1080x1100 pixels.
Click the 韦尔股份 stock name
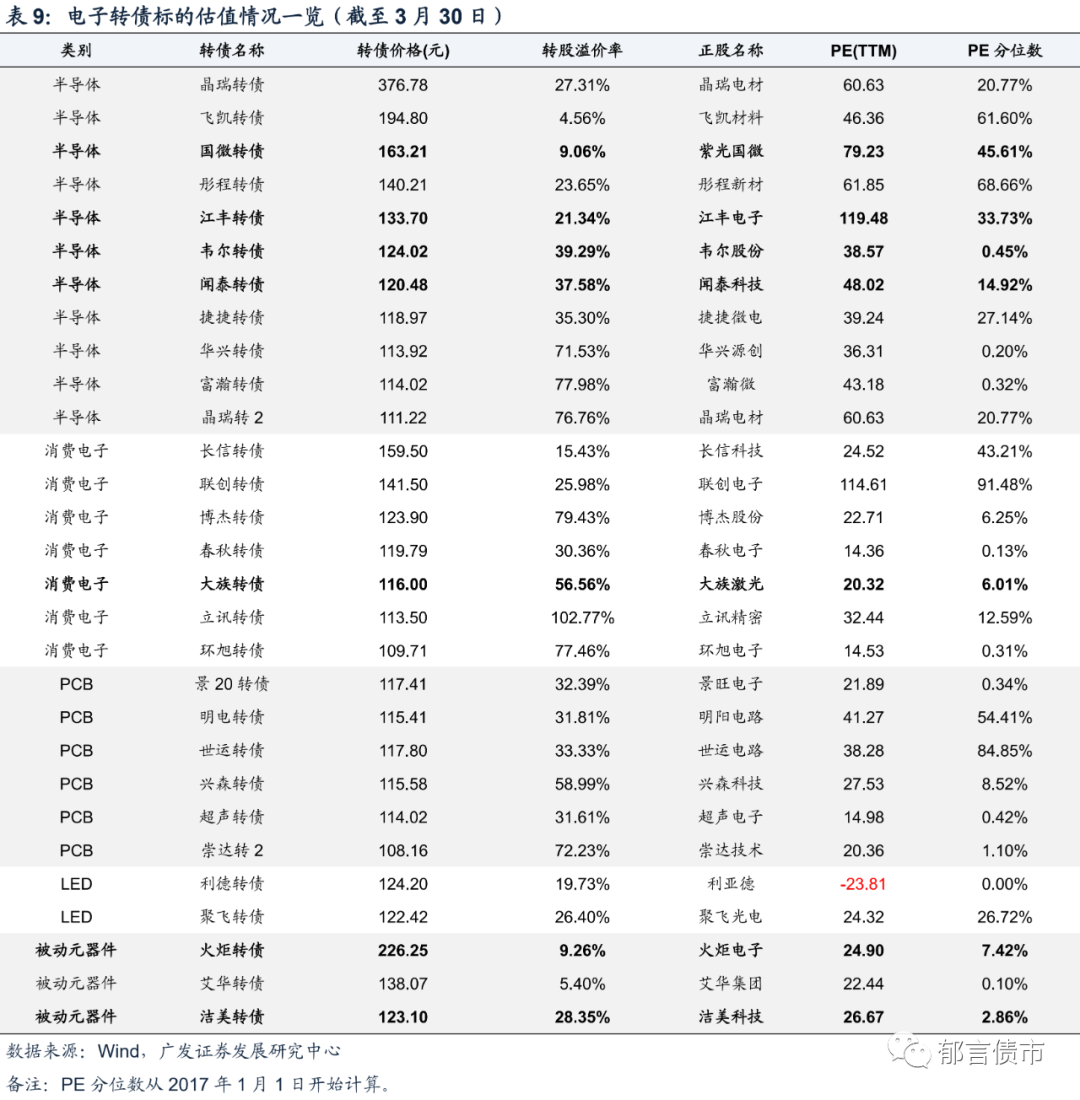pos(731,251)
